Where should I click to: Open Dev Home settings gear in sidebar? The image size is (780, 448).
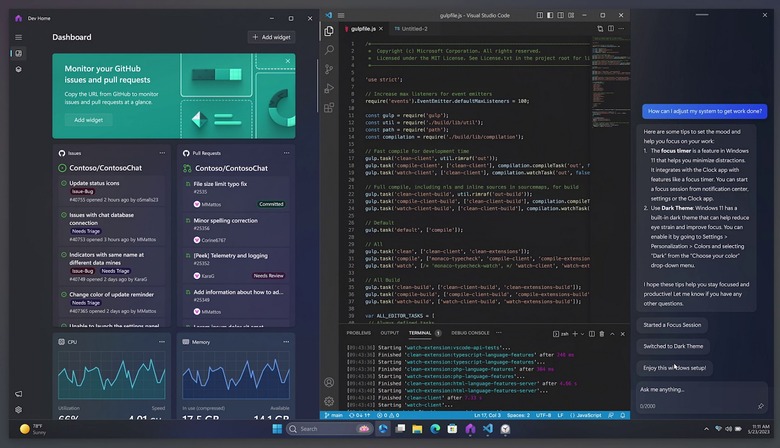[18, 410]
